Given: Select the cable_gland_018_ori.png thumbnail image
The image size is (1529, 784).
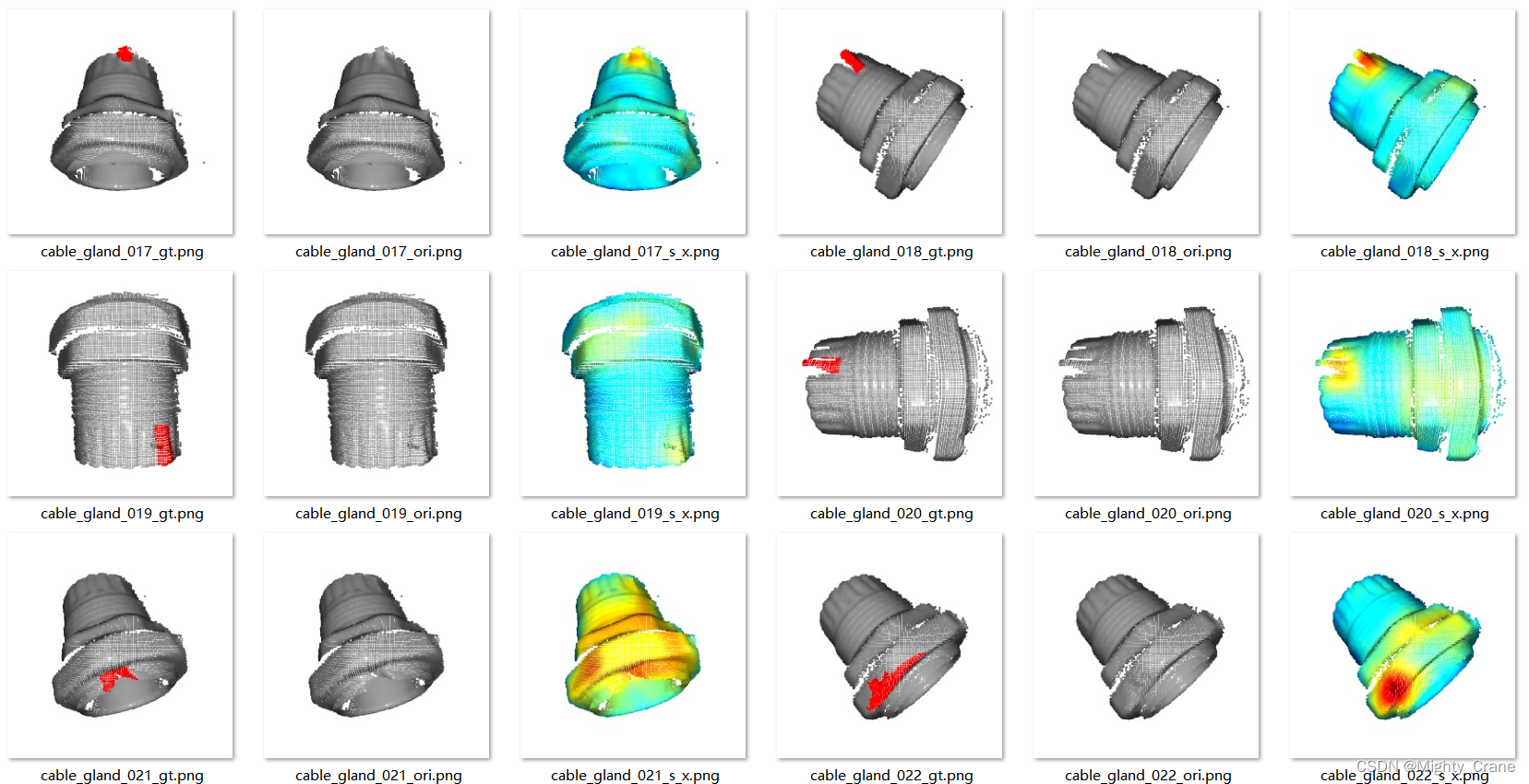Looking at the screenshot, I should [x=1146, y=122].
